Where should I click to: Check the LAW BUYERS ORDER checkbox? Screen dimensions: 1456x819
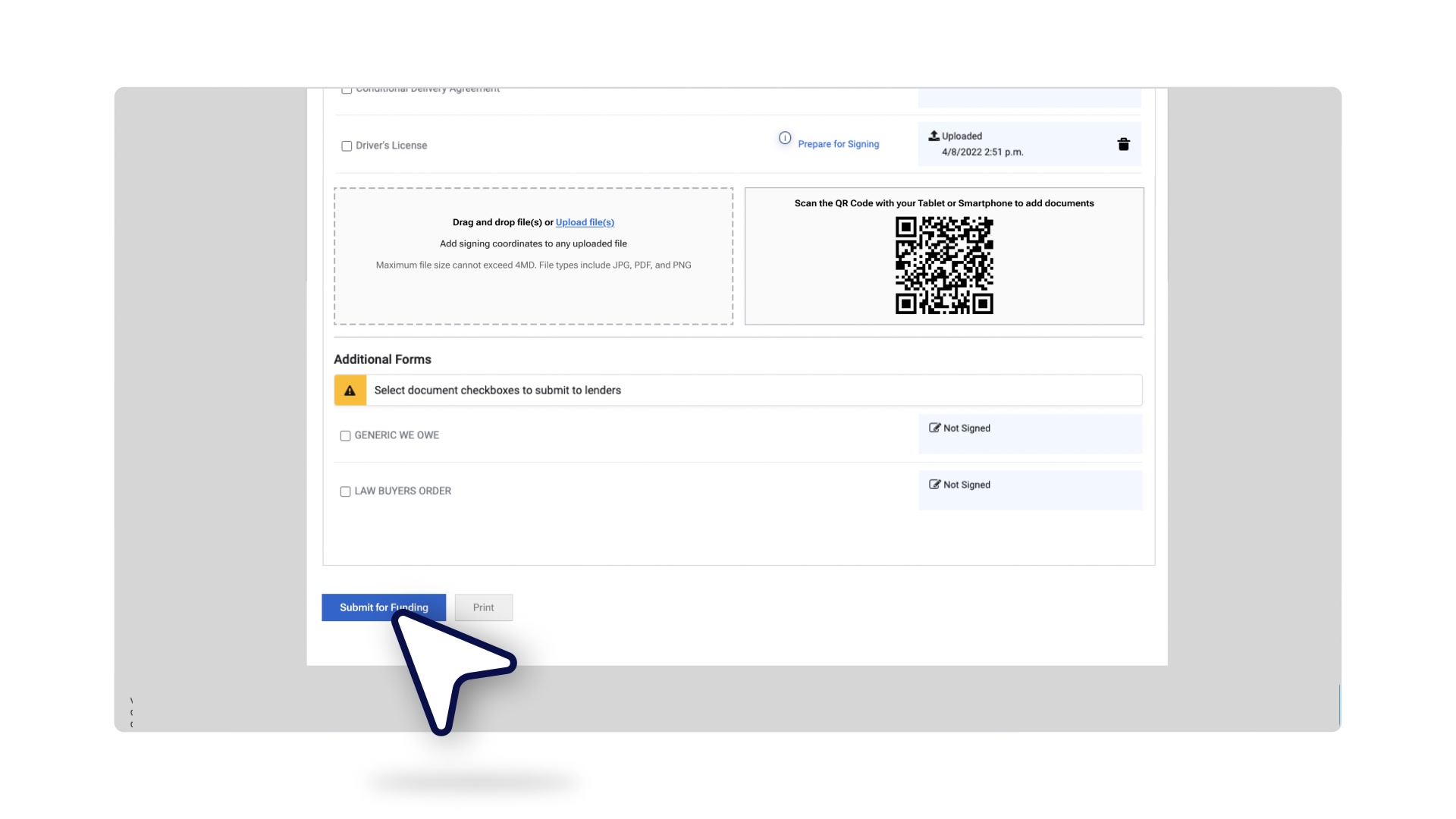point(345,492)
